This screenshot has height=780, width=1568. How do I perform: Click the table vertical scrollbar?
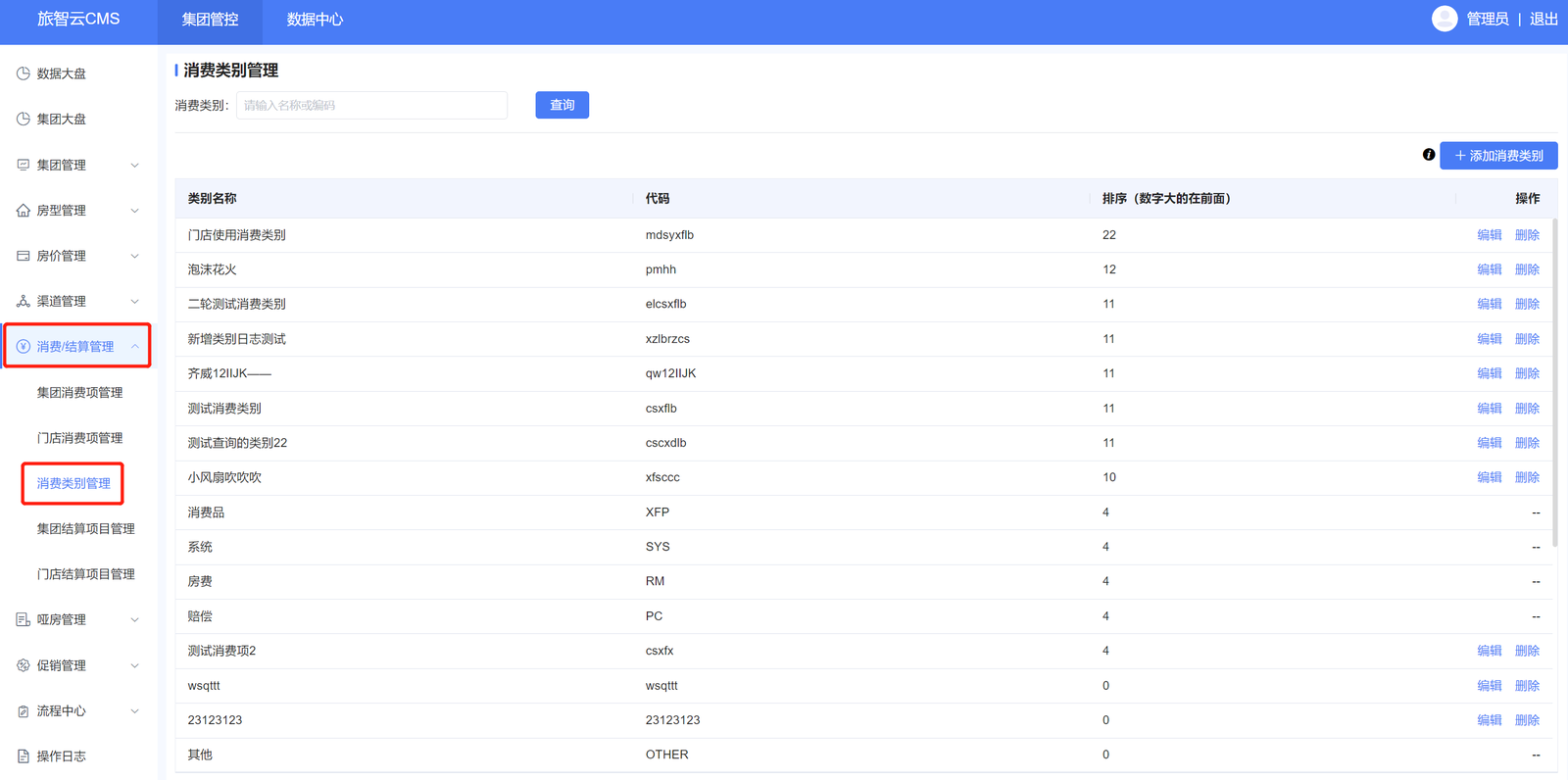1555,382
